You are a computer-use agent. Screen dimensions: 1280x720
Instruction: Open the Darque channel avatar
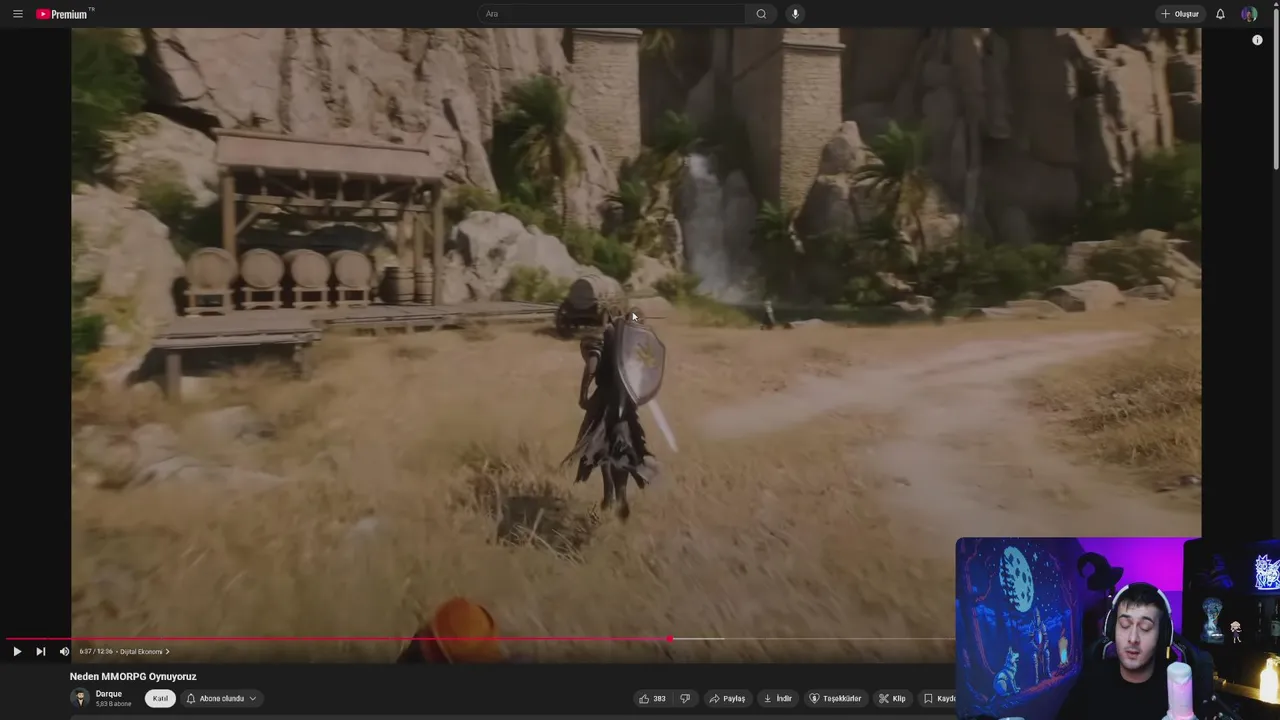(80, 698)
